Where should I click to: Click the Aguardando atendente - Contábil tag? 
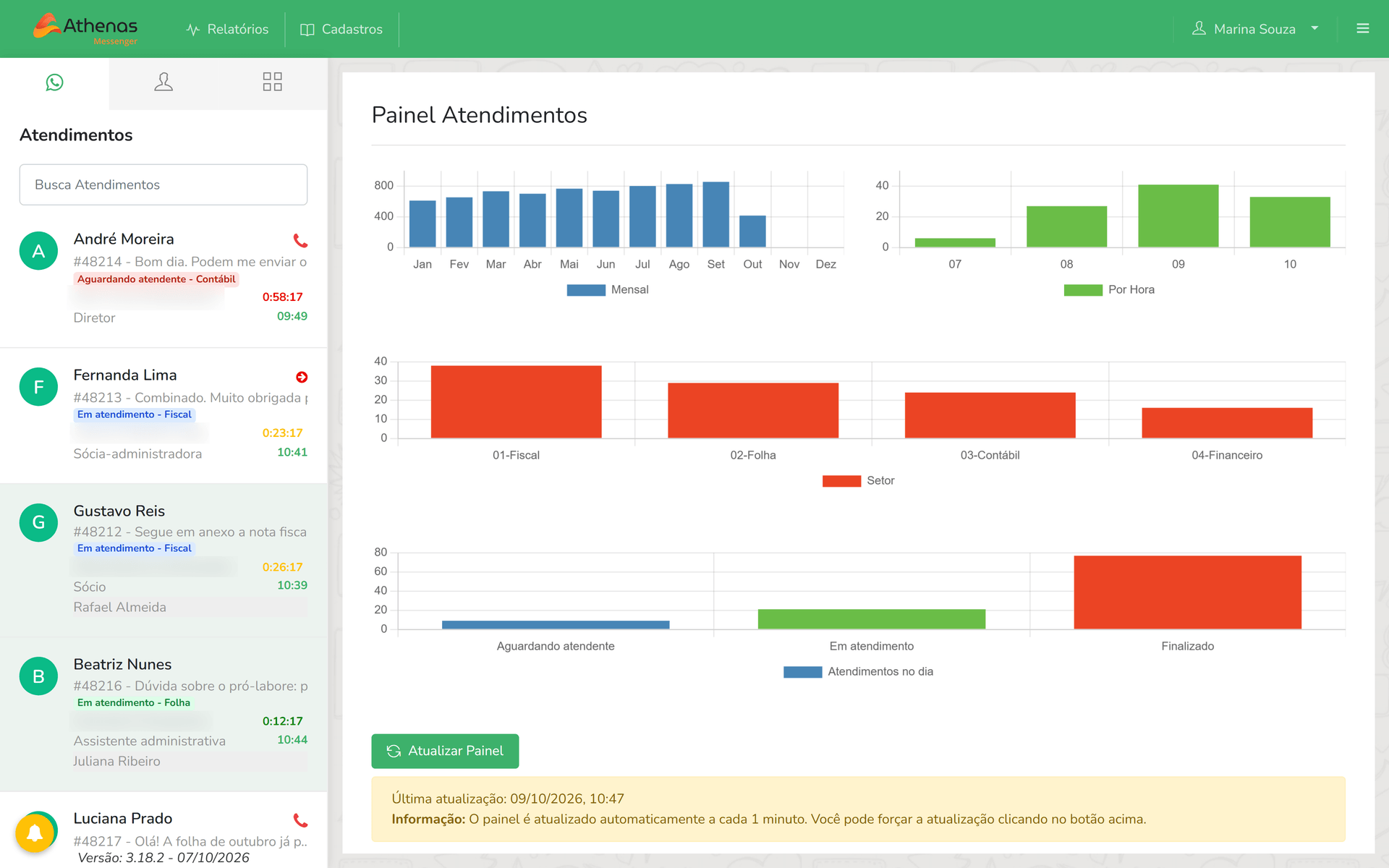click(156, 279)
